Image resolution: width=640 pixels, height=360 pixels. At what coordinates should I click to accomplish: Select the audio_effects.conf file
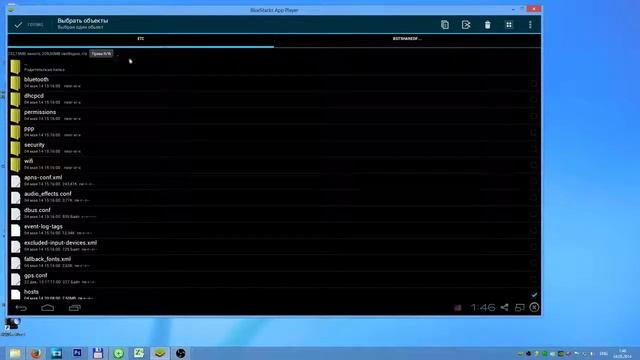click(274, 197)
